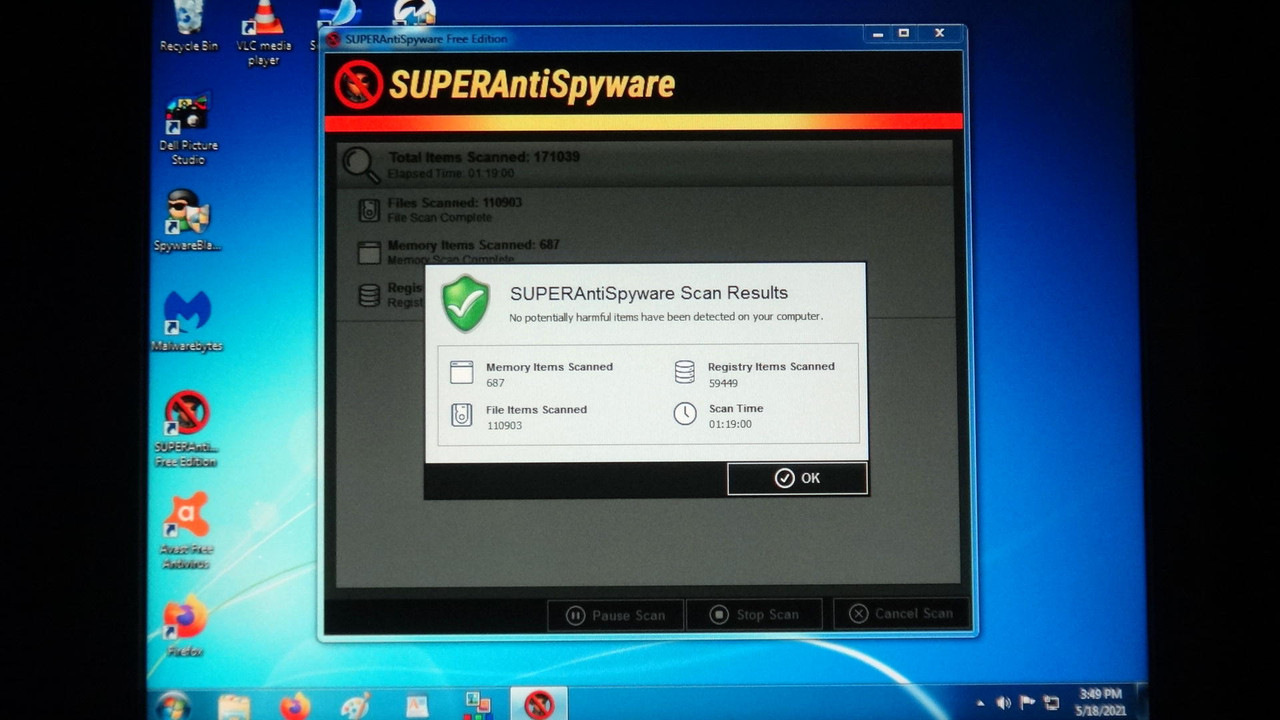1280x720 pixels.
Task: Click the Windows Start orb
Action: [x=173, y=706]
